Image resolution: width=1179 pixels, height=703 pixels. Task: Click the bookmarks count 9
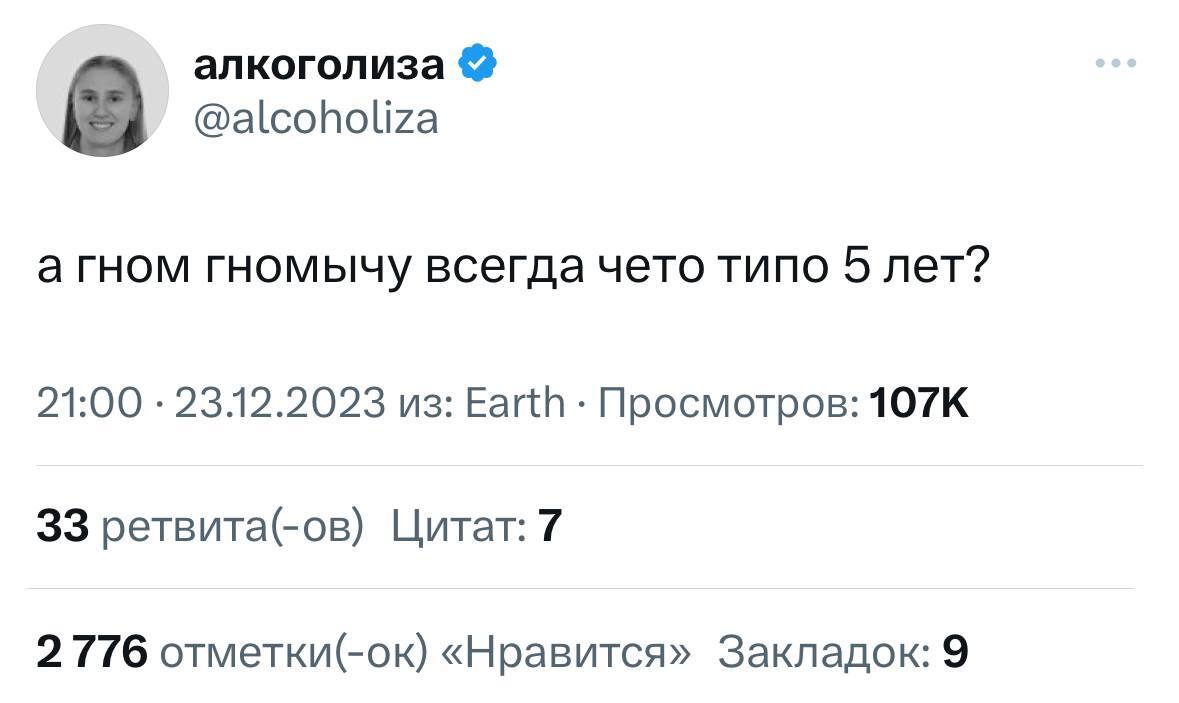tap(955, 652)
